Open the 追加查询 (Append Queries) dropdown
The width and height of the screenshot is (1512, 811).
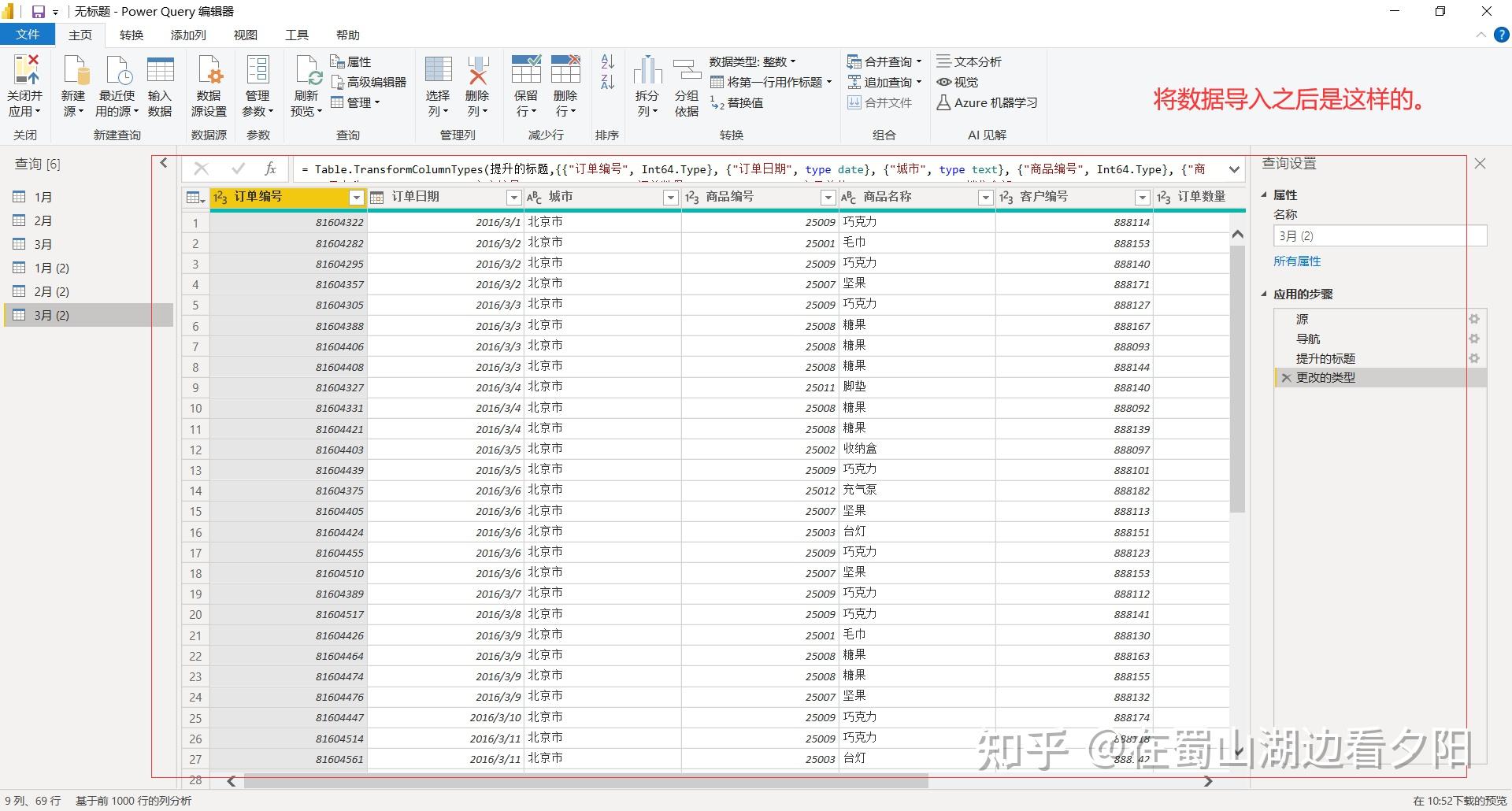884,82
